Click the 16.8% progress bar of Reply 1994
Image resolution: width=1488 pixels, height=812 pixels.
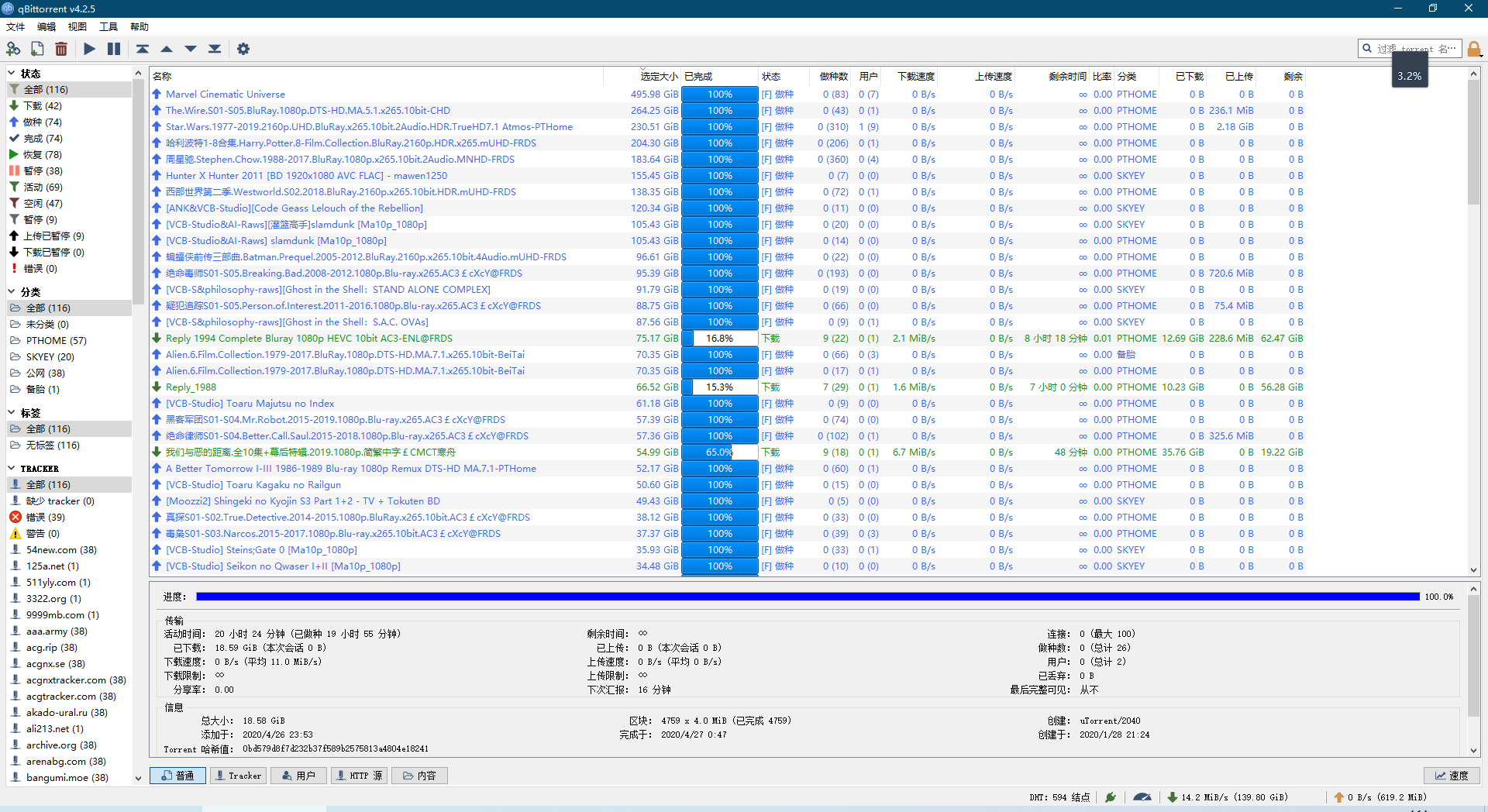pyautogui.click(x=720, y=339)
